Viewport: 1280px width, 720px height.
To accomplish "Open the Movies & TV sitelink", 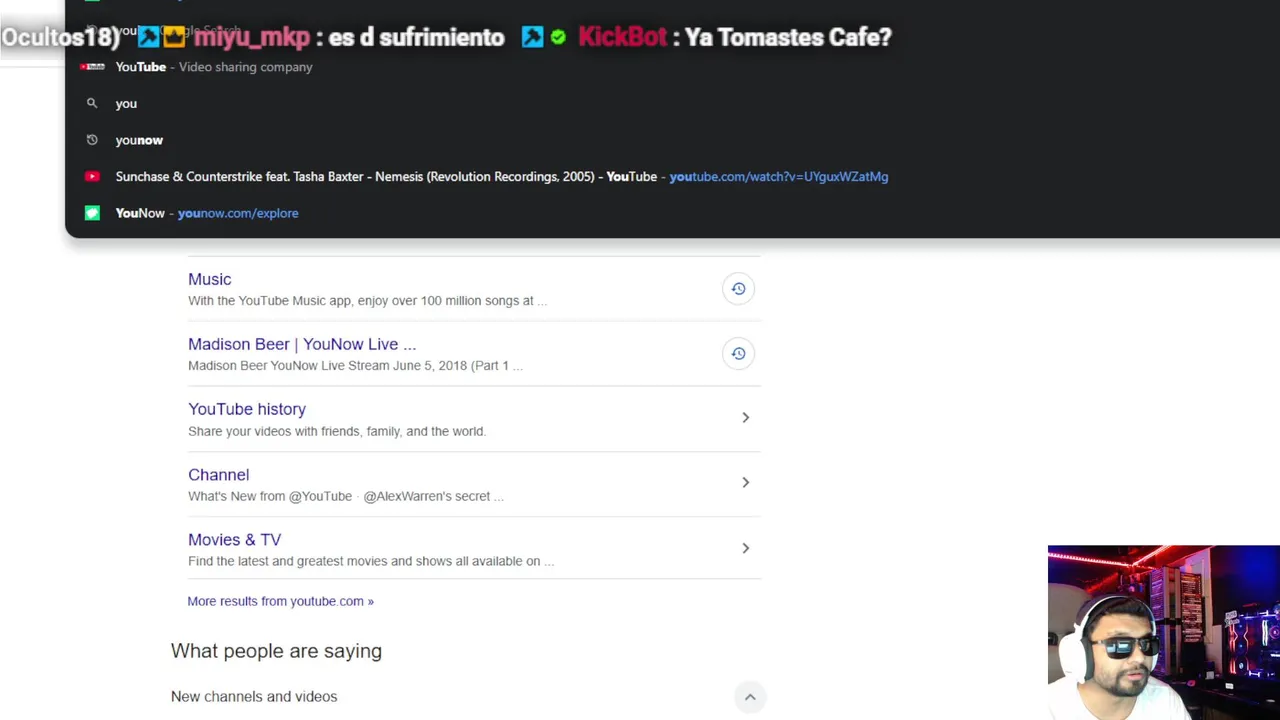I will 234,540.
